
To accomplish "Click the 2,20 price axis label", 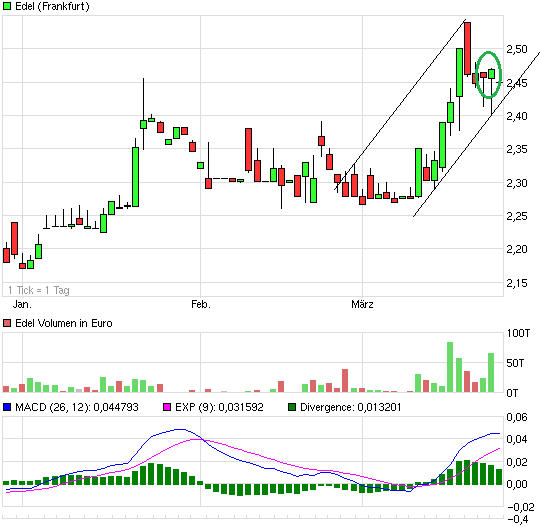I will (517, 249).
